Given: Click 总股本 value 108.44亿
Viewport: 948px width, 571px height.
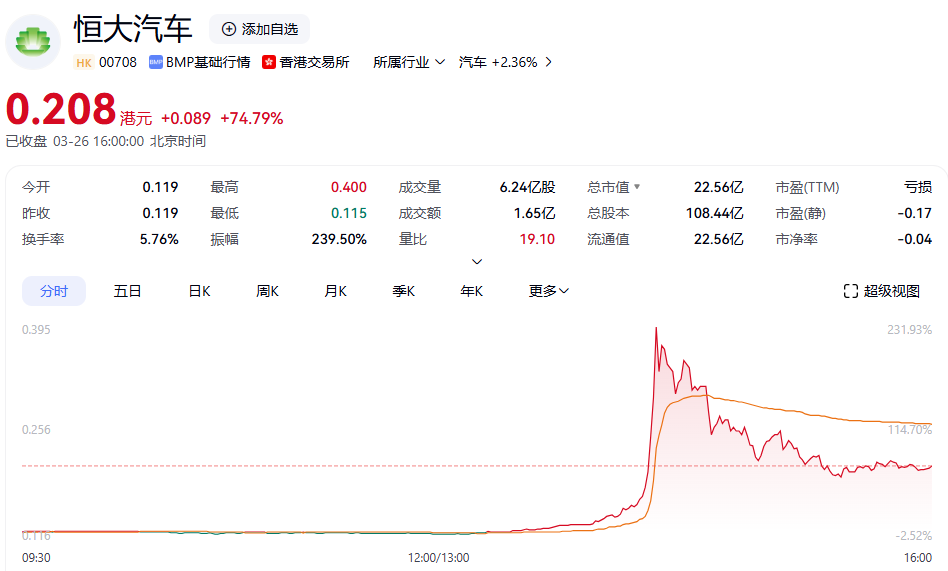Looking at the screenshot, I should tap(715, 213).
